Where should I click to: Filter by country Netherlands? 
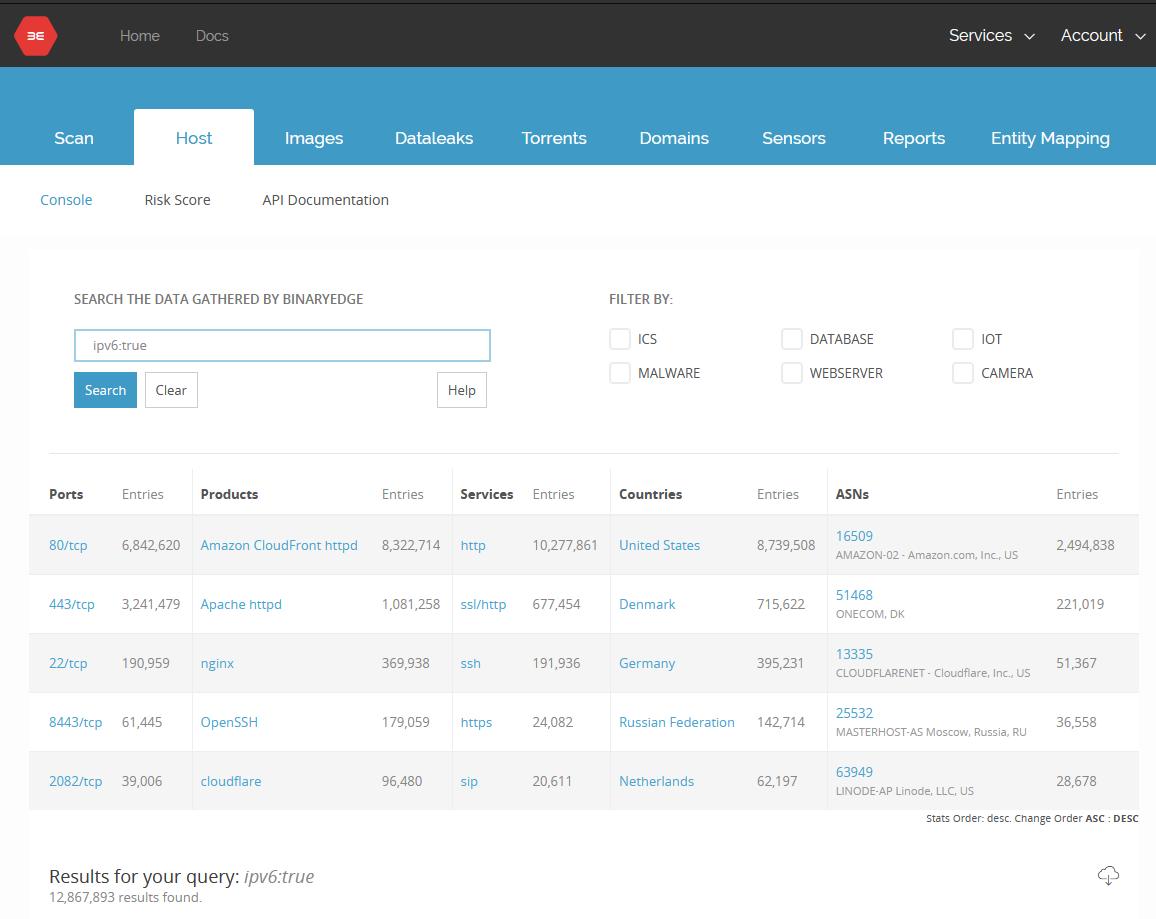click(656, 781)
